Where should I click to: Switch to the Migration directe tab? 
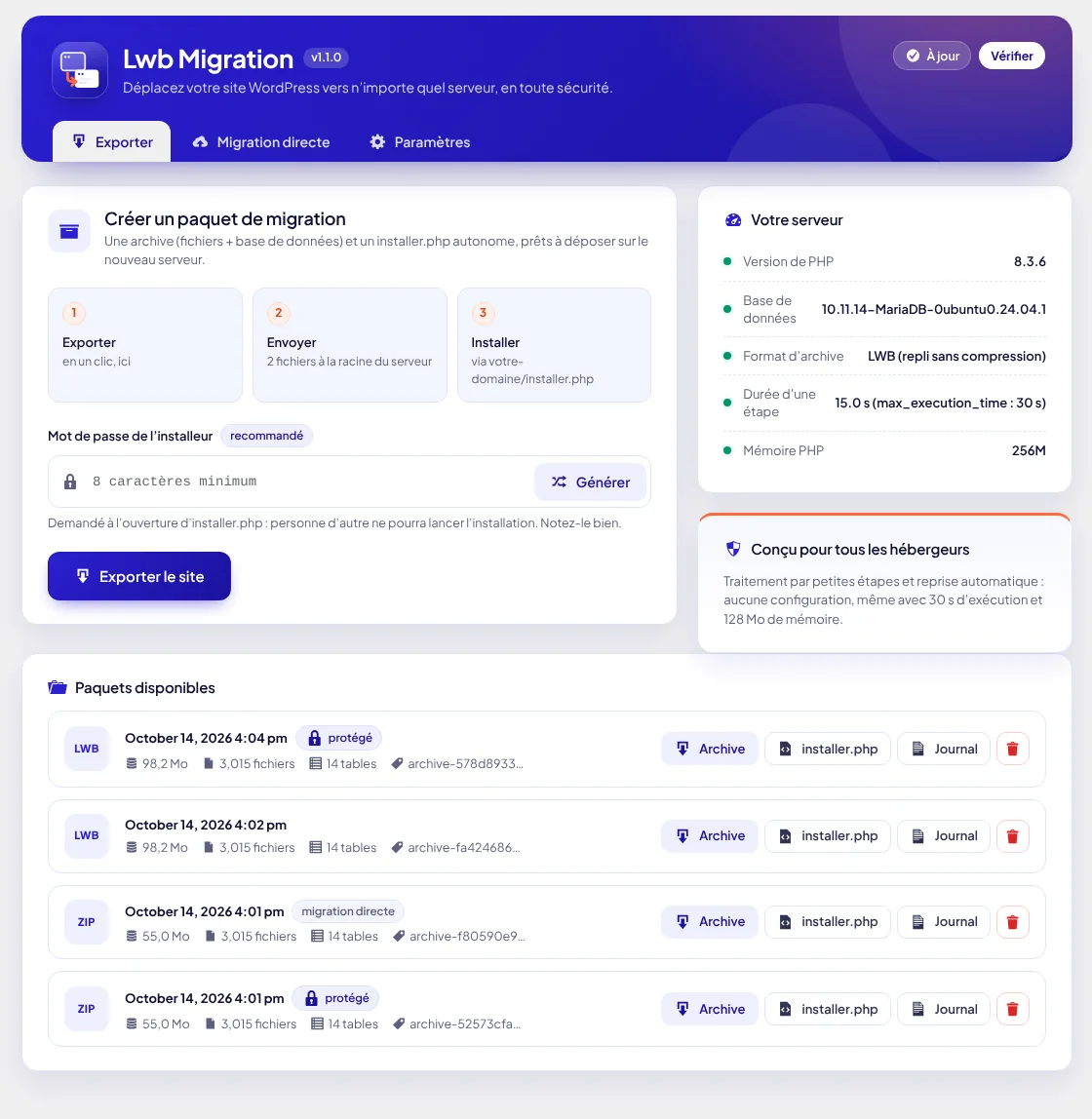pyautogui.click(x=261, y=142)
